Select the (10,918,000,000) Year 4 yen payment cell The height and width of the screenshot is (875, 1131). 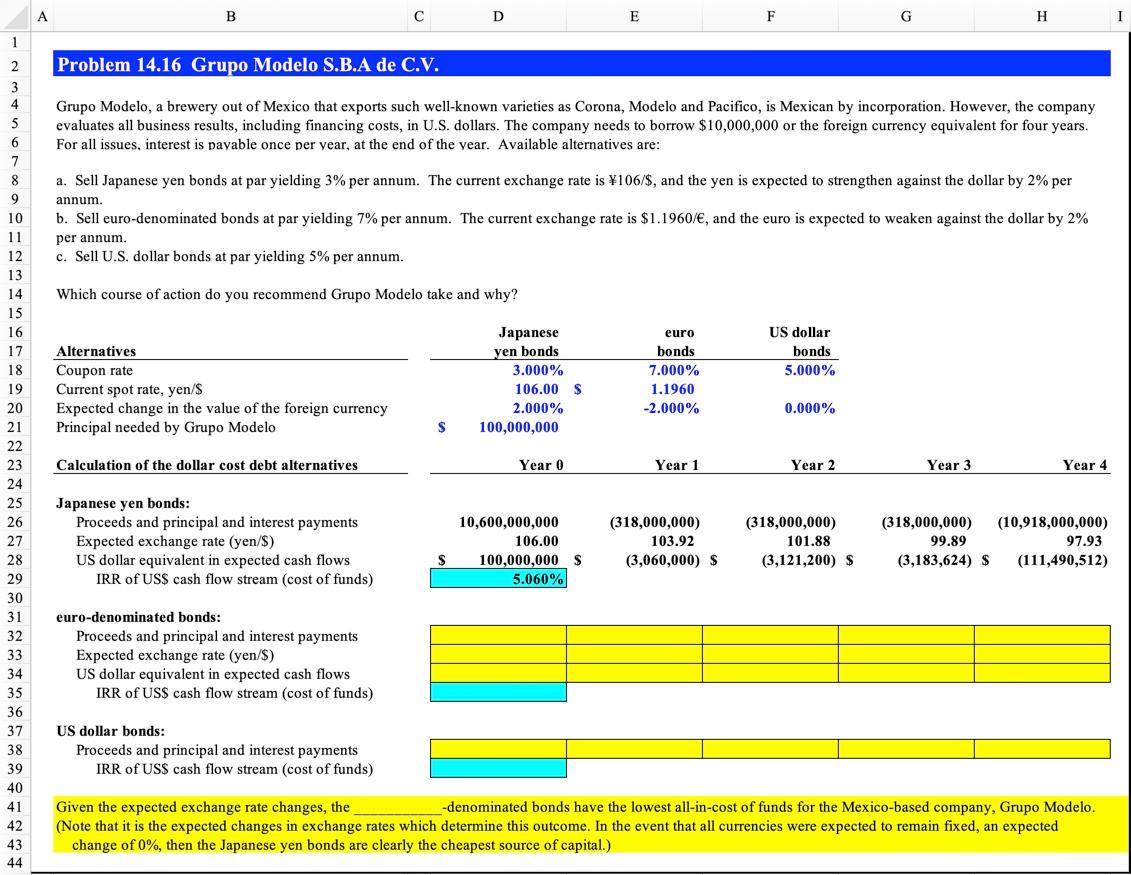point(1041,522)
